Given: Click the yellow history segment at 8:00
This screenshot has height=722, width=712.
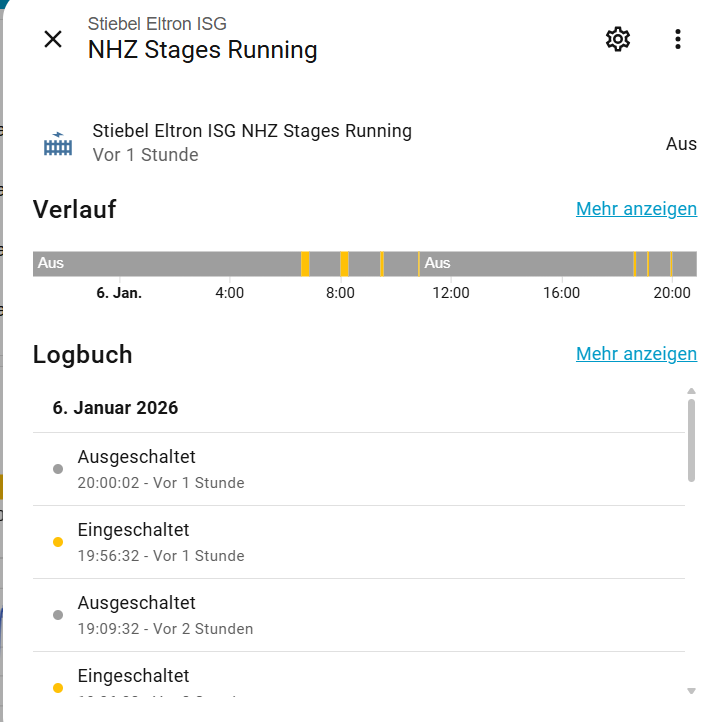Looking at the screenshot, I should pyautogui.click(x=344, y=264).
